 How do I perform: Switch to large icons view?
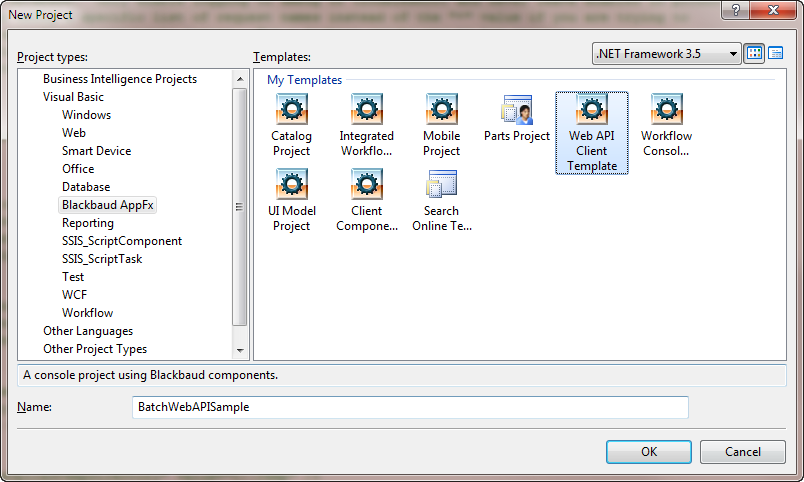[x=754, y=53]
